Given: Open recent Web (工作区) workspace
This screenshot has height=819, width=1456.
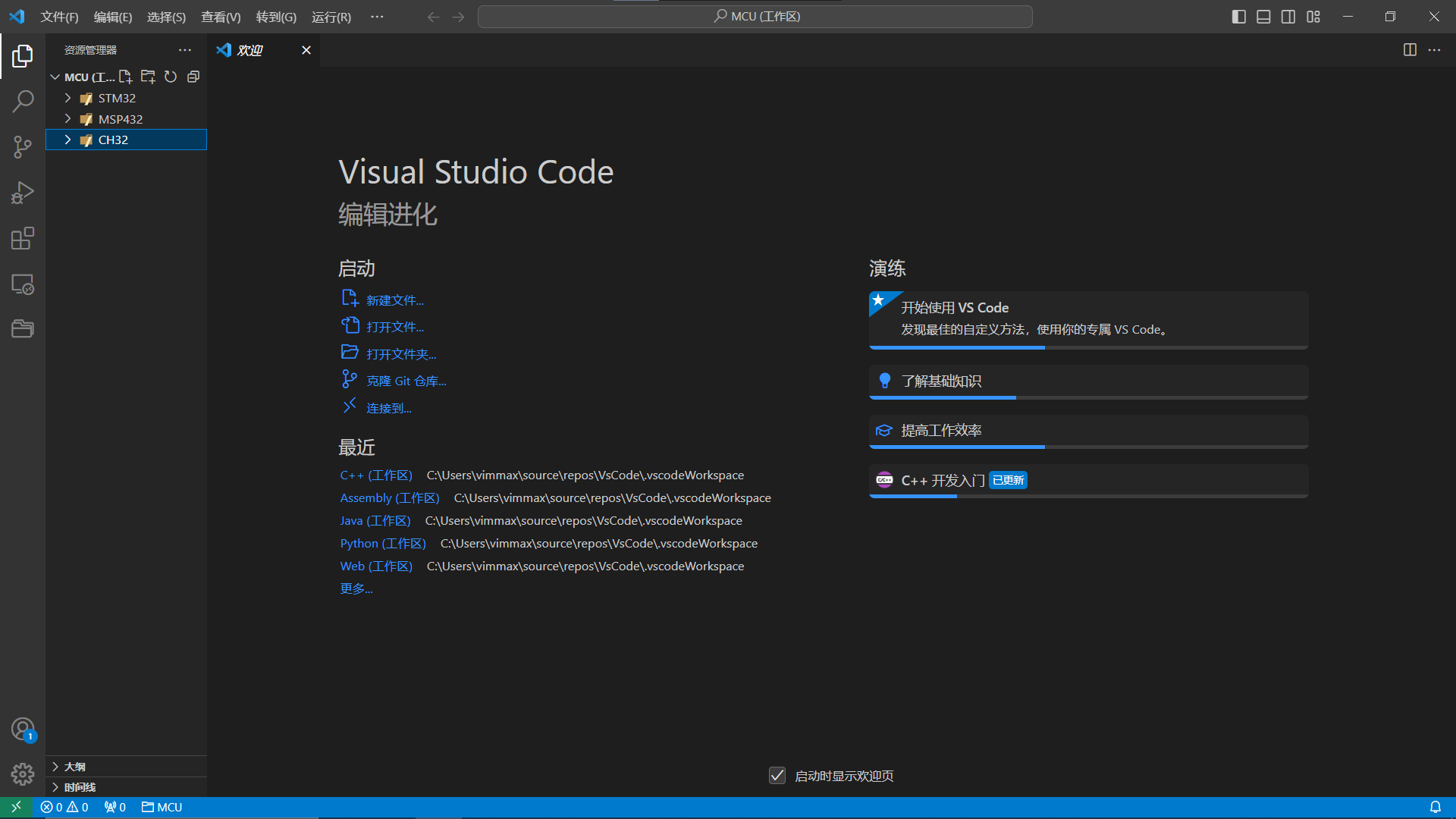Looking at the screenshot, I should [x=376, y=566].
